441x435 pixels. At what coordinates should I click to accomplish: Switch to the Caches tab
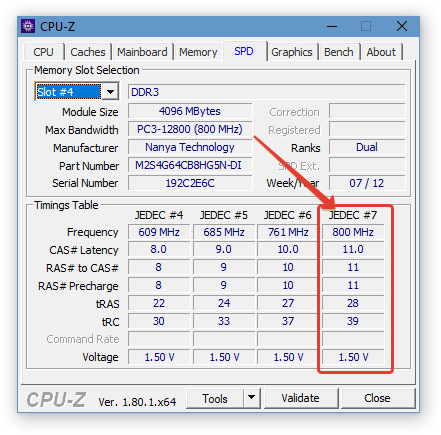click(88, 52)
